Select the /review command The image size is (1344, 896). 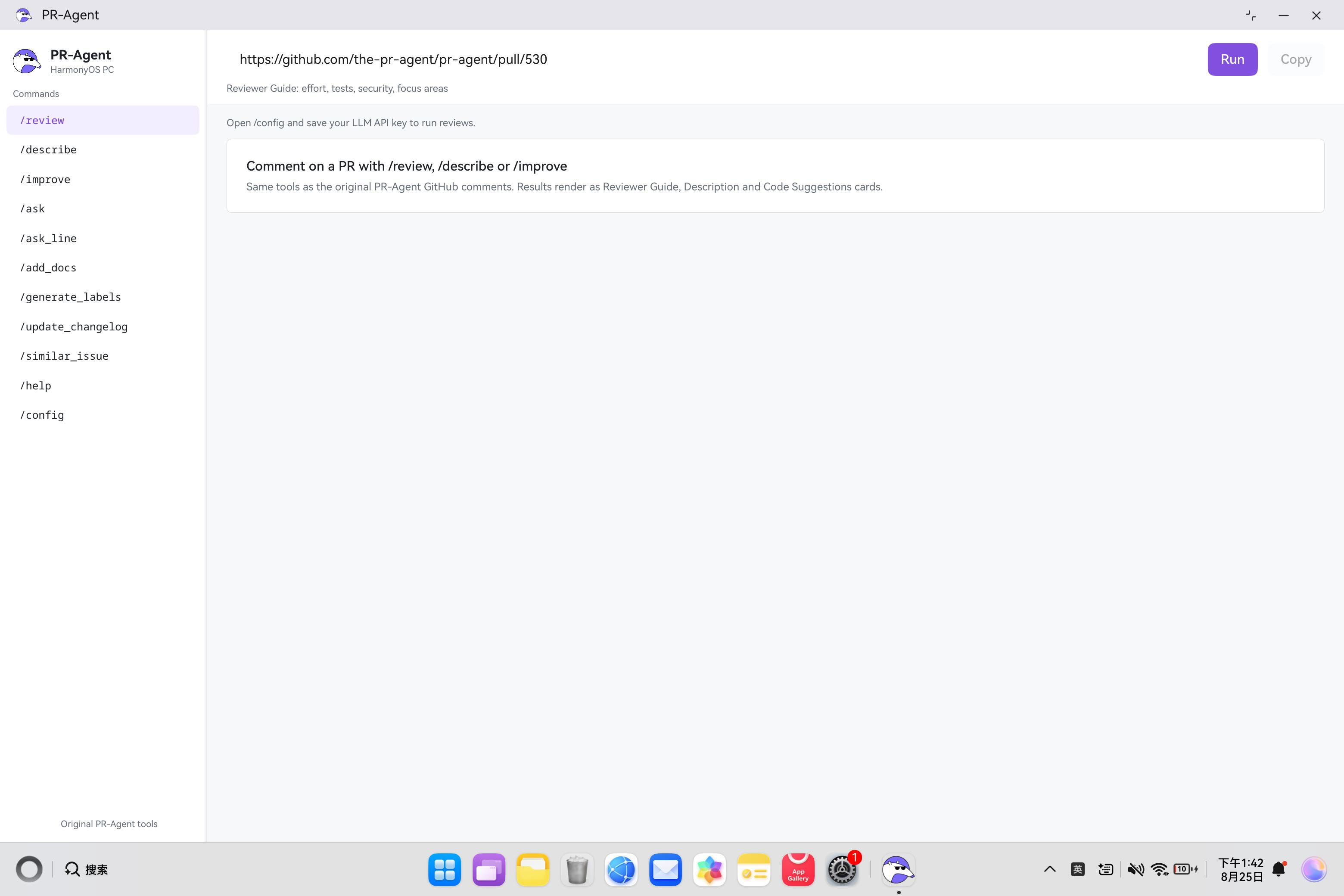coord(103,120)
